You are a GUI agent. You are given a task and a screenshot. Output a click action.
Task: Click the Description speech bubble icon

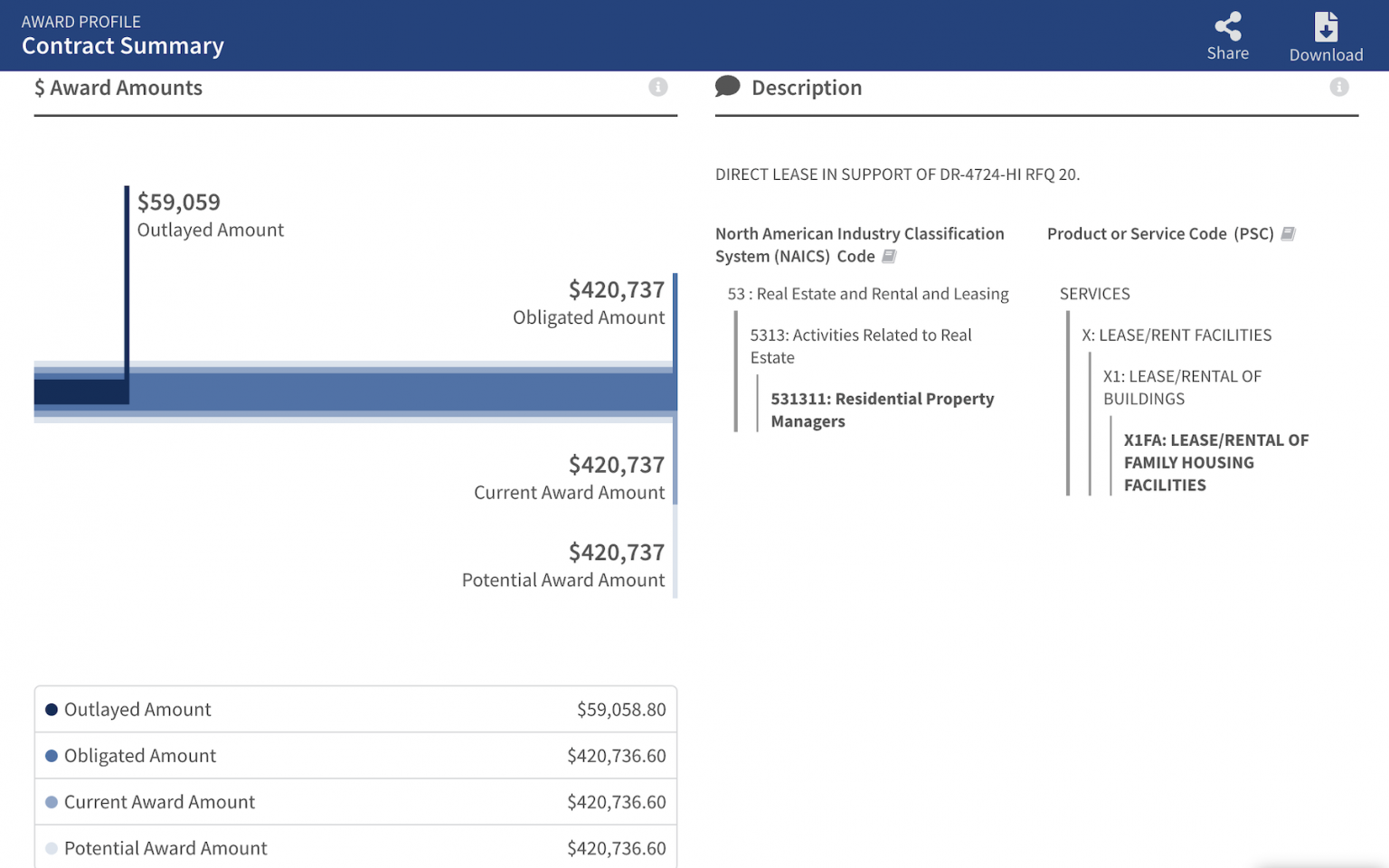(727, 87)
